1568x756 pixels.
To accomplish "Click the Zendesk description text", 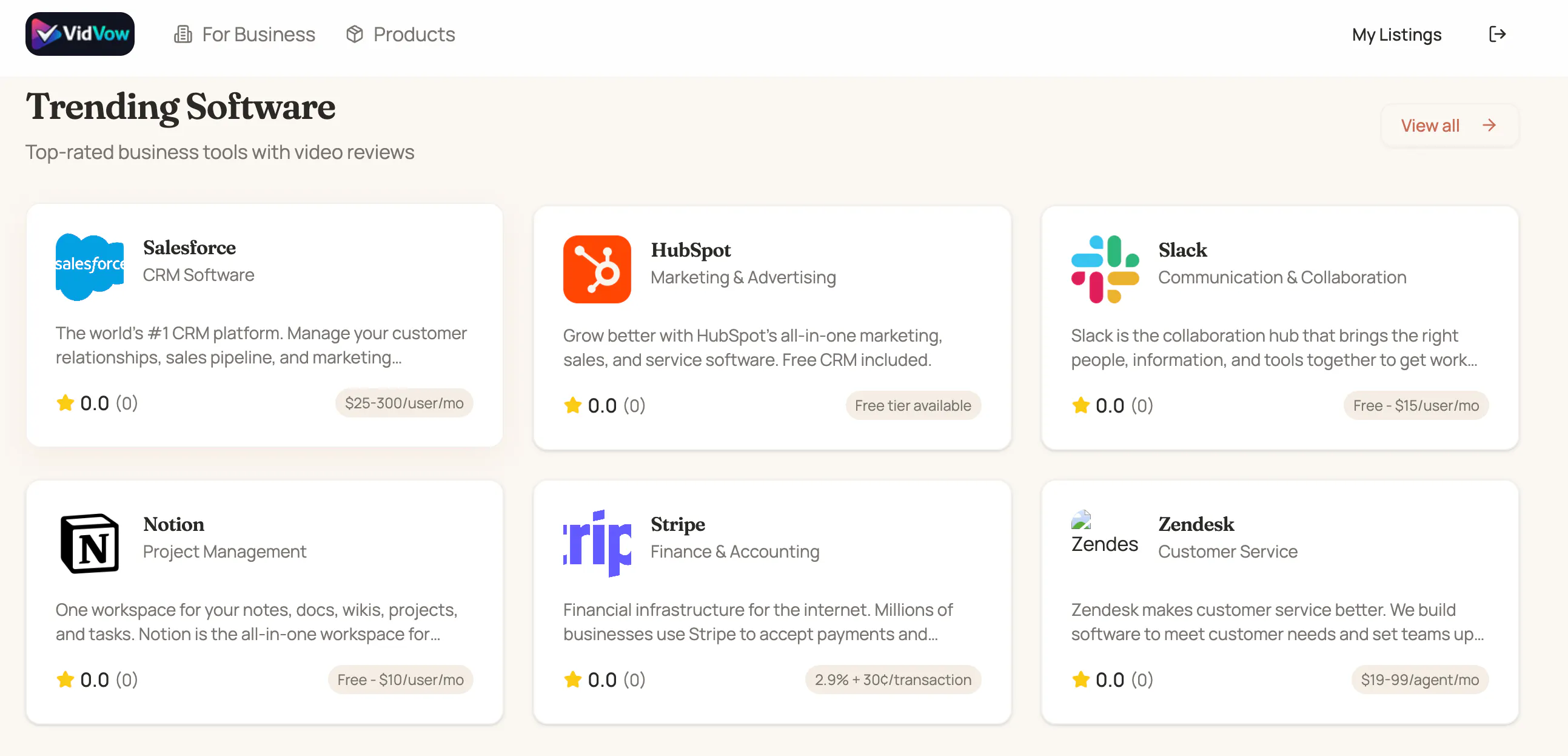I will click(x=1278, y=622).
